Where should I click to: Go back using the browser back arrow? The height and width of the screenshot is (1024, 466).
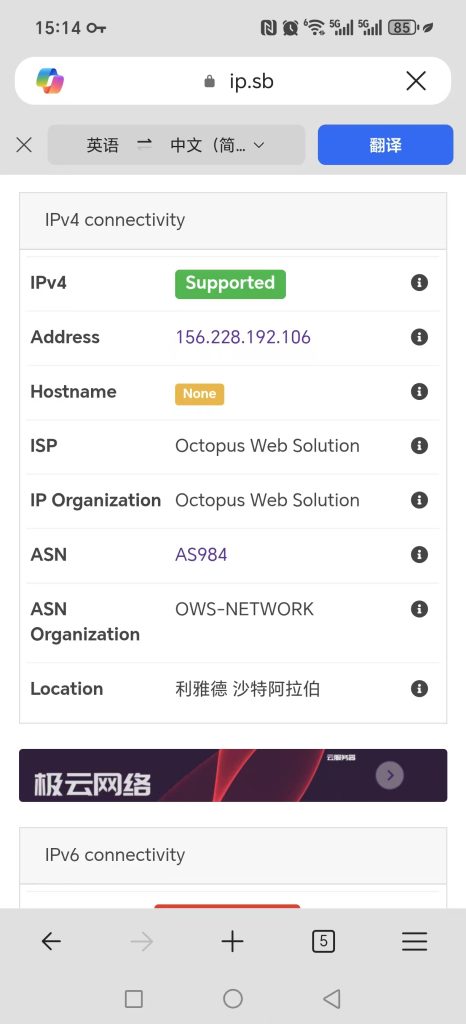click(x=51, y=941)
